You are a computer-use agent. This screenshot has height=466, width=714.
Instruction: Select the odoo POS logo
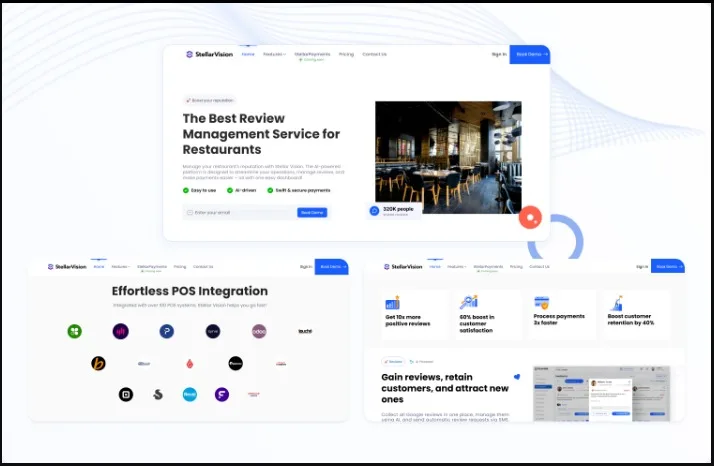(259, 331)
